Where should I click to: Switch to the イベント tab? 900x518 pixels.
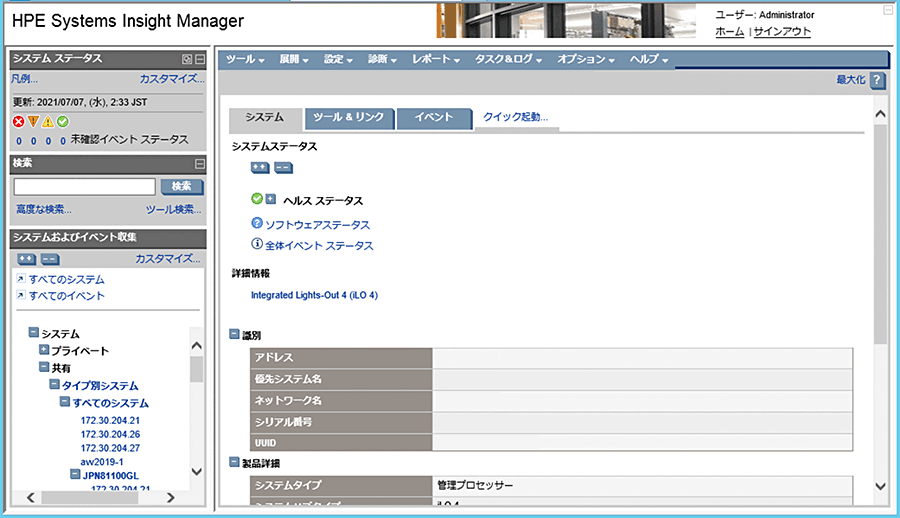[x=434, y=118]
